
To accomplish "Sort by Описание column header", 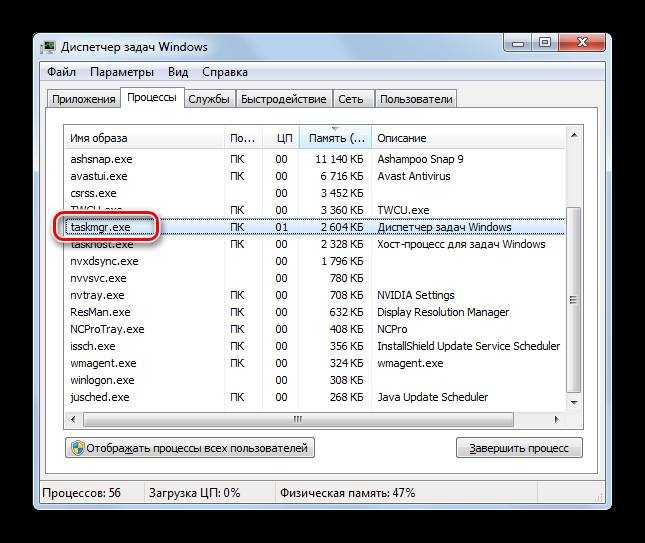I will (x=468, y=138).
